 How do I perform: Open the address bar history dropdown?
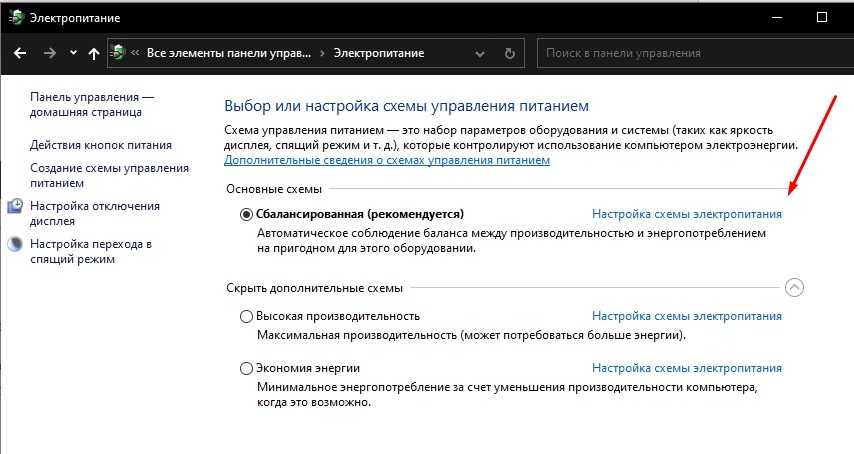pos(479,53)
